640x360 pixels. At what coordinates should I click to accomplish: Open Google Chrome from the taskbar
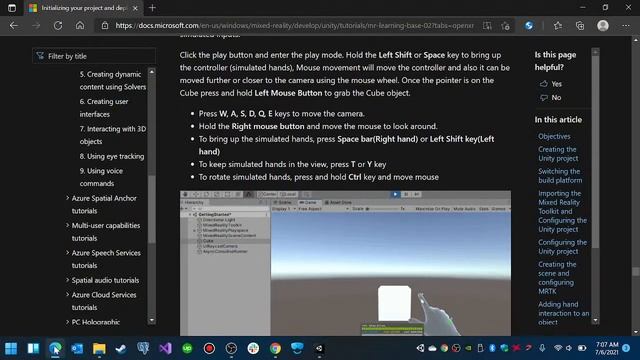[x=276, y=349]
